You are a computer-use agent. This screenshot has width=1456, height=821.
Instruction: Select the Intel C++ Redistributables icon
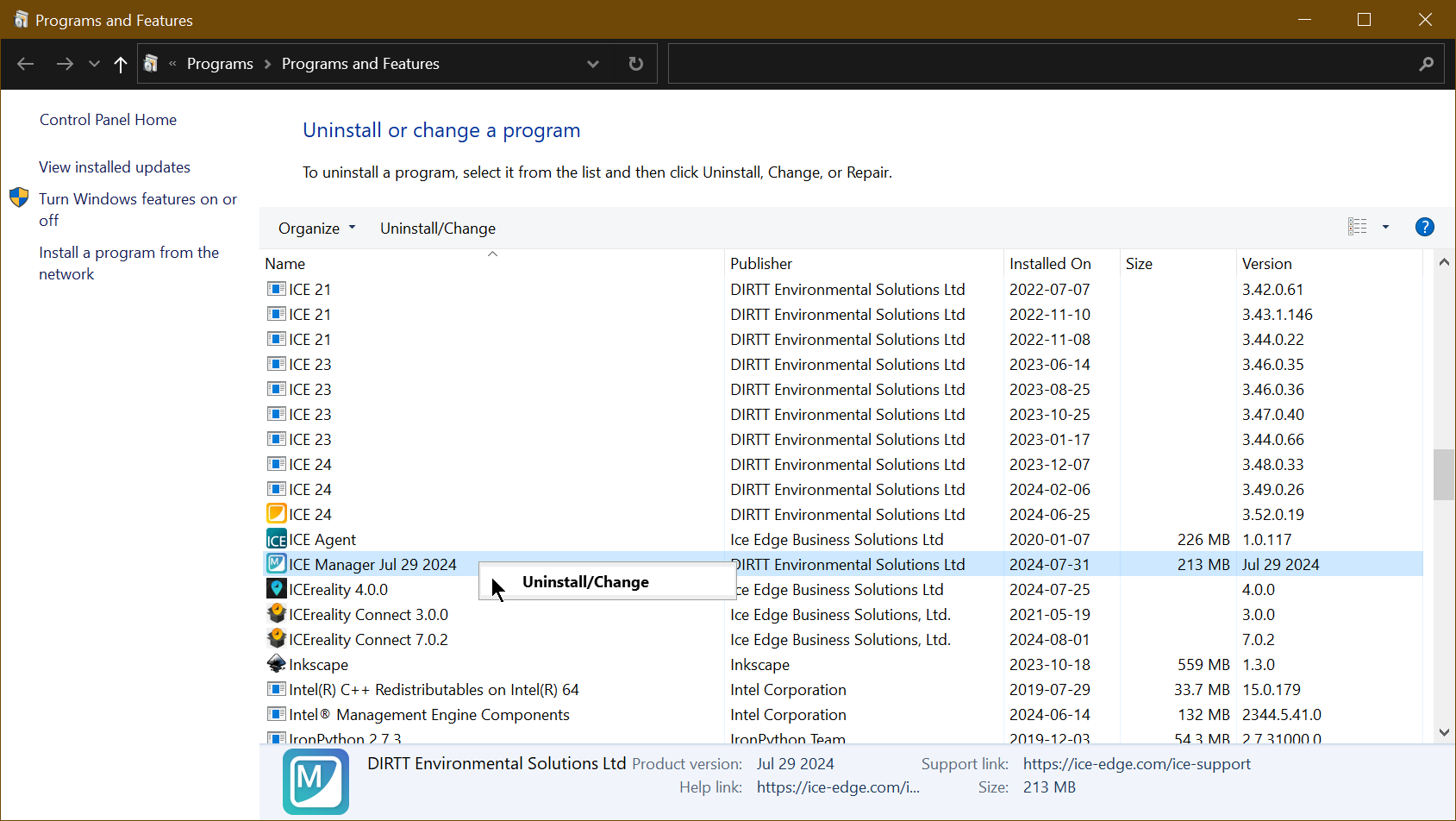276,689
